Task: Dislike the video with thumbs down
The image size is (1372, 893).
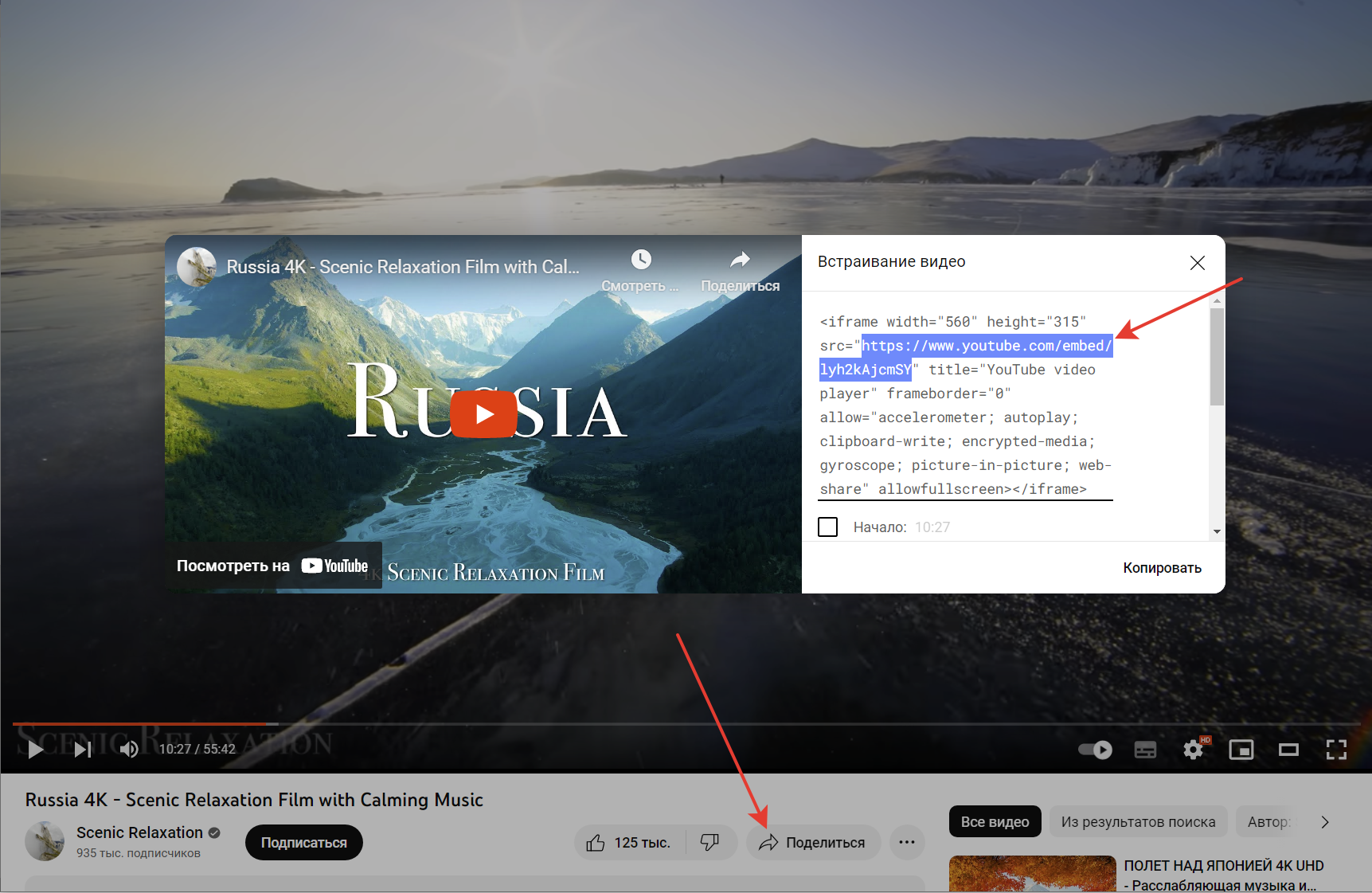Action: 709,842
